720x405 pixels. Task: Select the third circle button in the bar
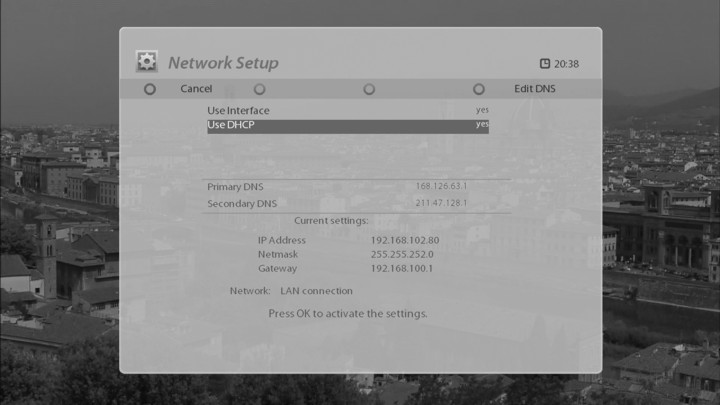pyautogui.click(x=369, y=89)
